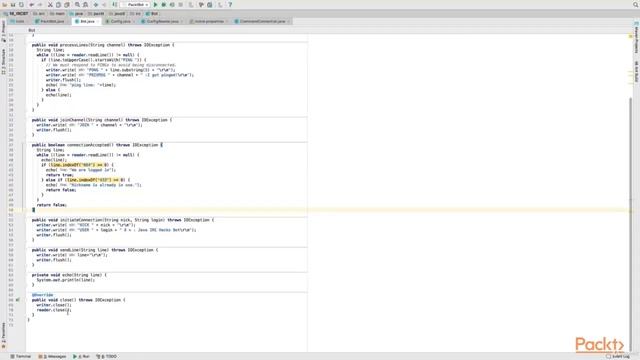Undo the last edit via toolbar arrow

pyautogui.click(x=31, y=4)
